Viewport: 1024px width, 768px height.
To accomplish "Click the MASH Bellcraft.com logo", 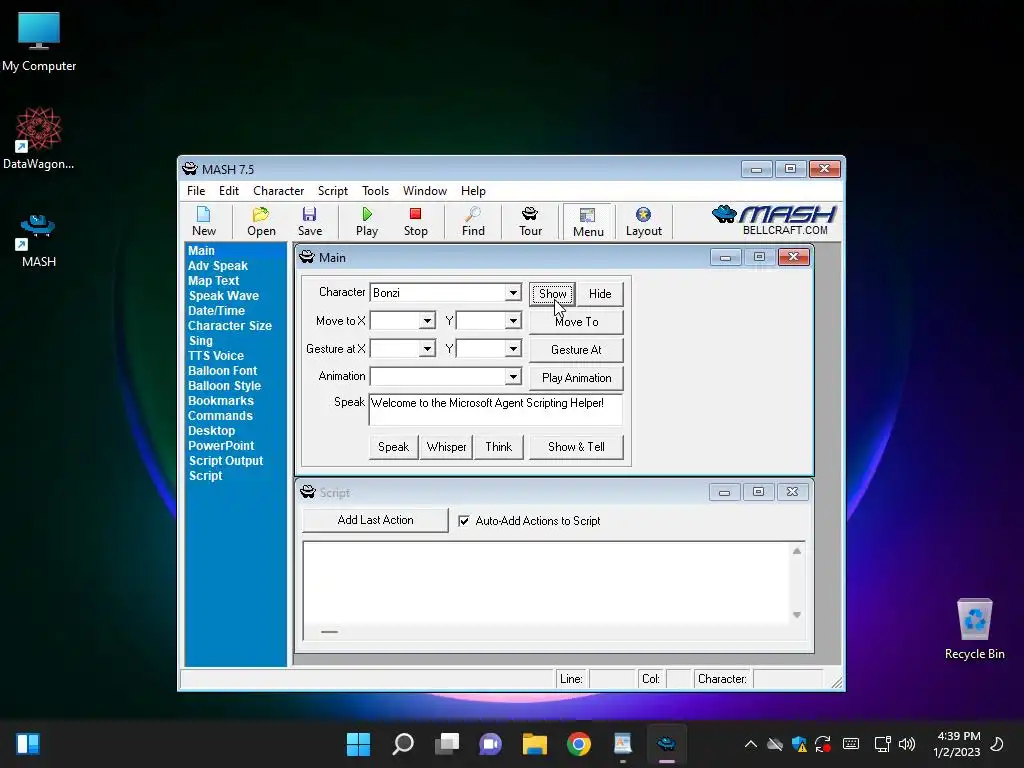I will (x=775, y=220).
